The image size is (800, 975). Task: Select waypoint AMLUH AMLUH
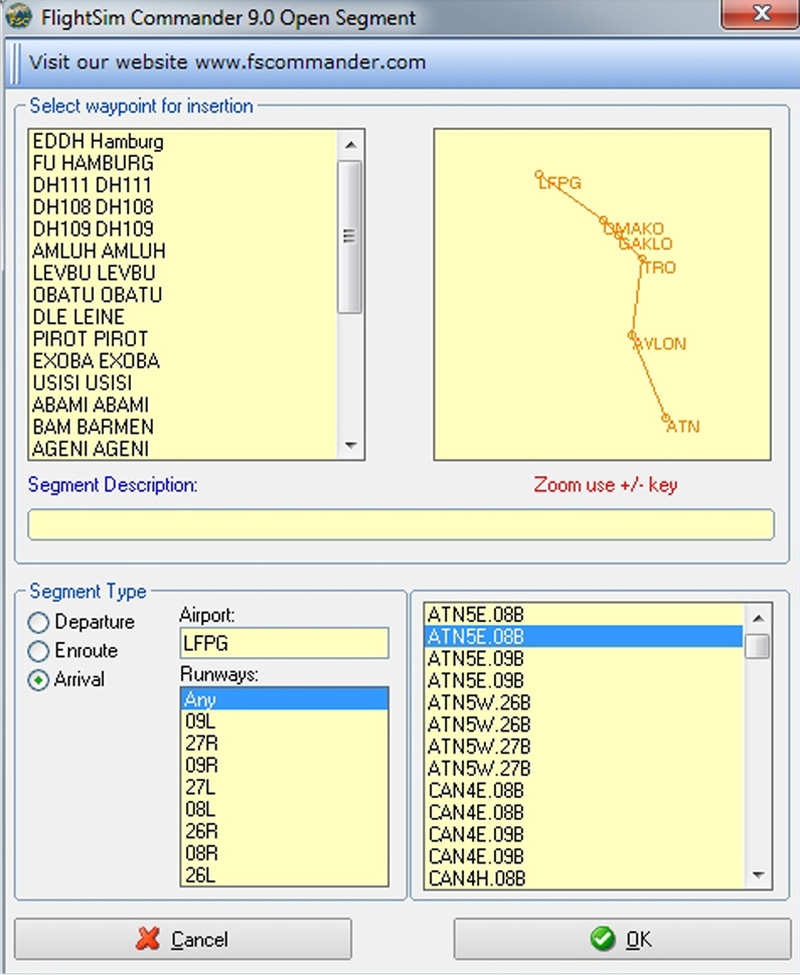[x=183, y=251]
